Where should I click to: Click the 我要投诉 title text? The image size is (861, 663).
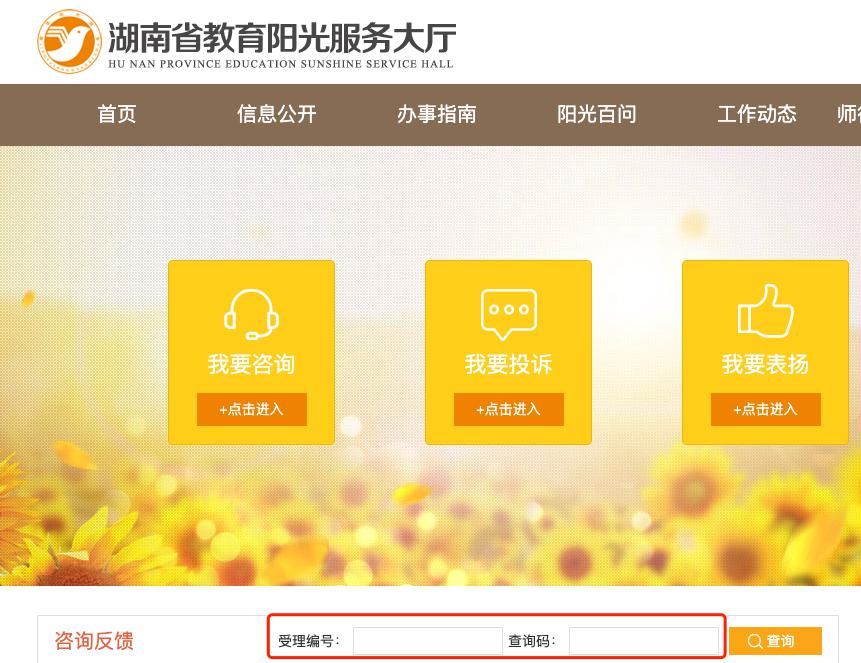[508, 364]
